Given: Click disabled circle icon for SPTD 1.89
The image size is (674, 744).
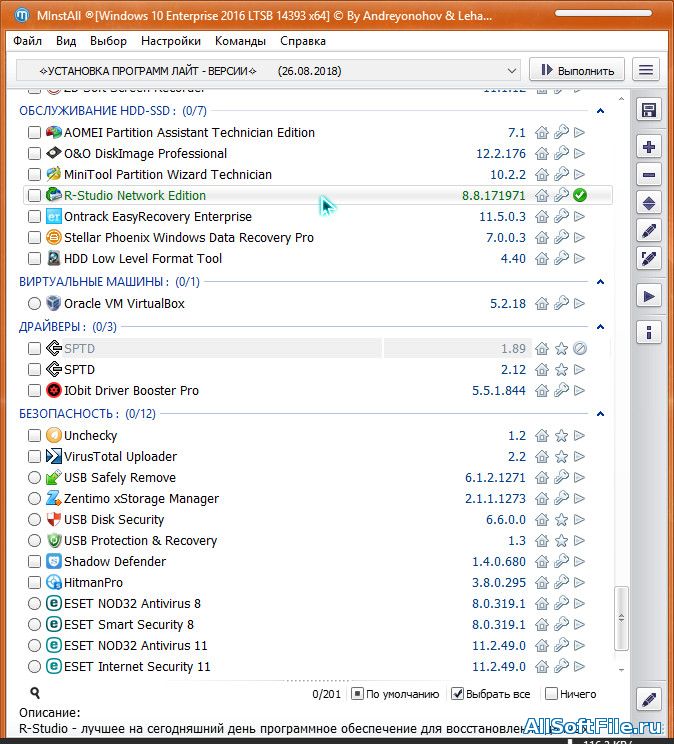Looking at the screenshot, I should pyautogui.click(x=580, y=348).
